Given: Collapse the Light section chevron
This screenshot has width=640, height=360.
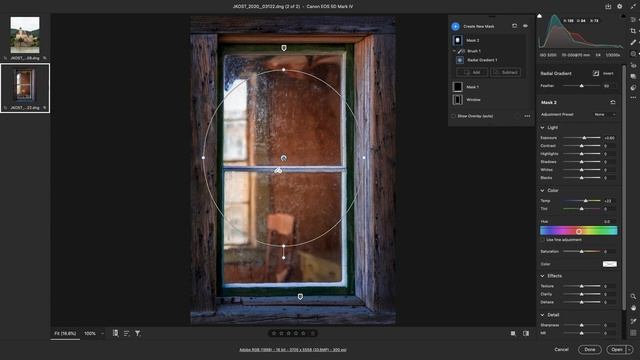Looking at the screenshot, I should [x=542, y=128].
